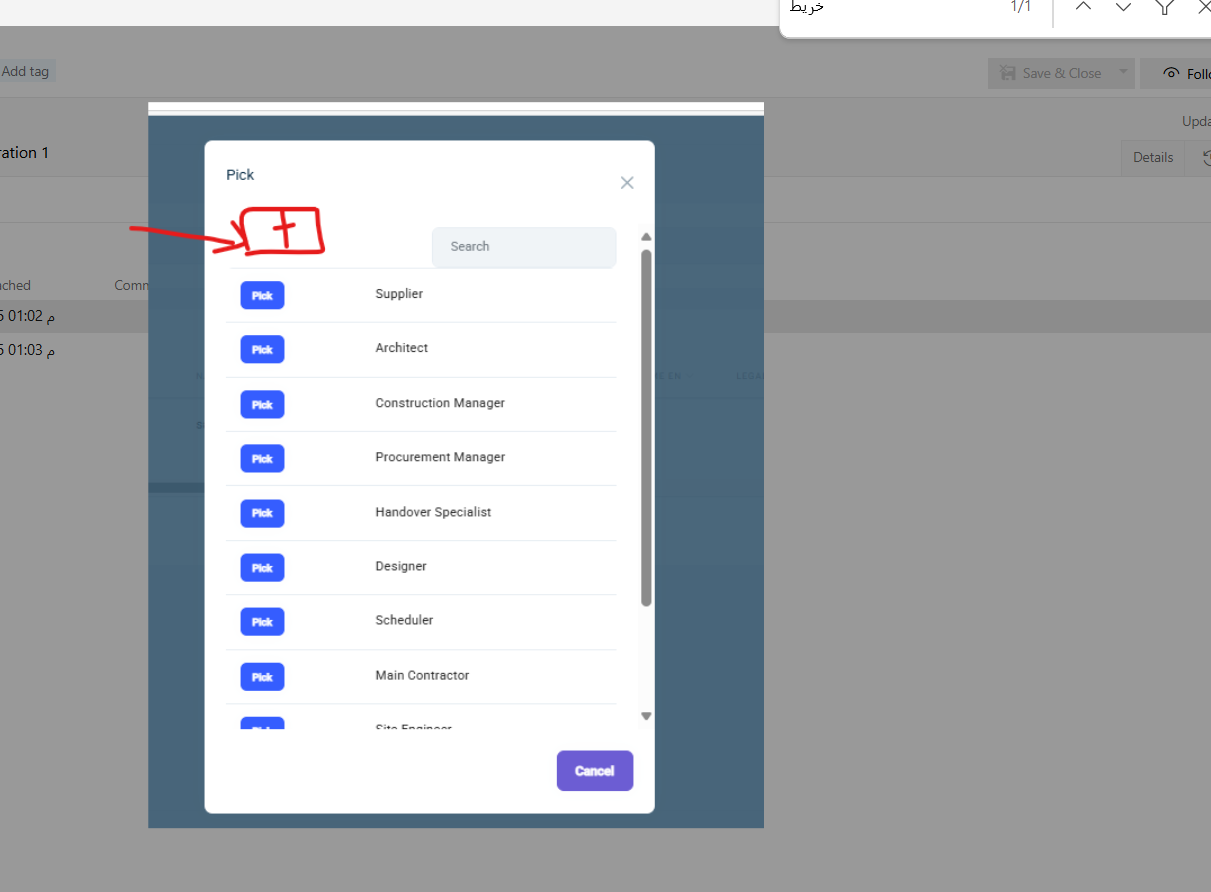Pick the Scheduler role

pos(262,621)
